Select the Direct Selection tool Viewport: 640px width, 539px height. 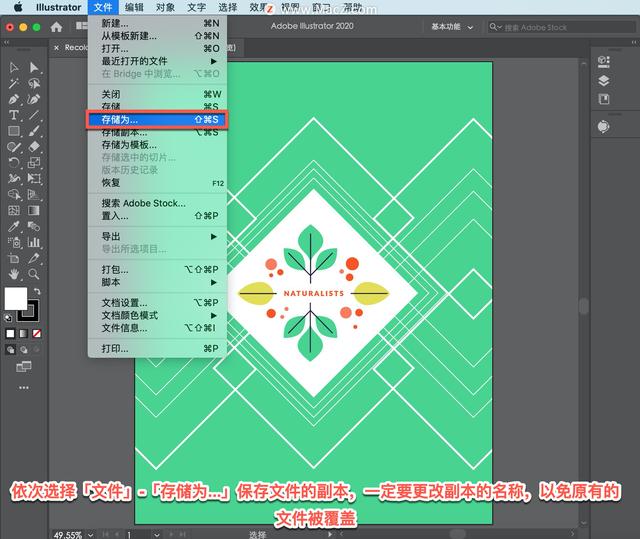[35, 67]
